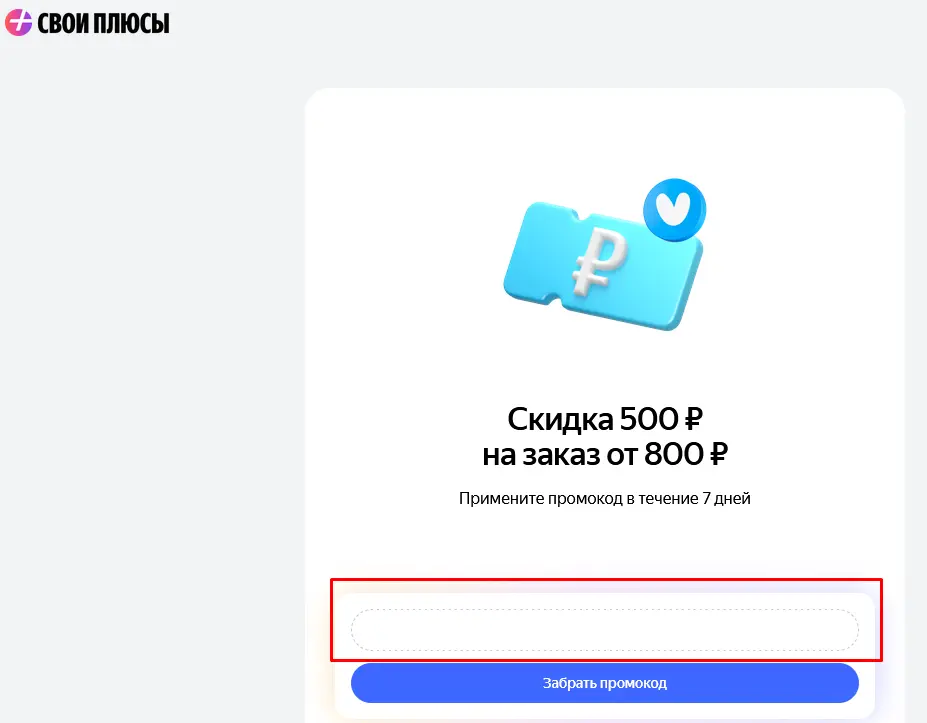The height and width of the screenshot is (723, 927).
Task: Click the в течение text
Action: (x=663, y=498)
